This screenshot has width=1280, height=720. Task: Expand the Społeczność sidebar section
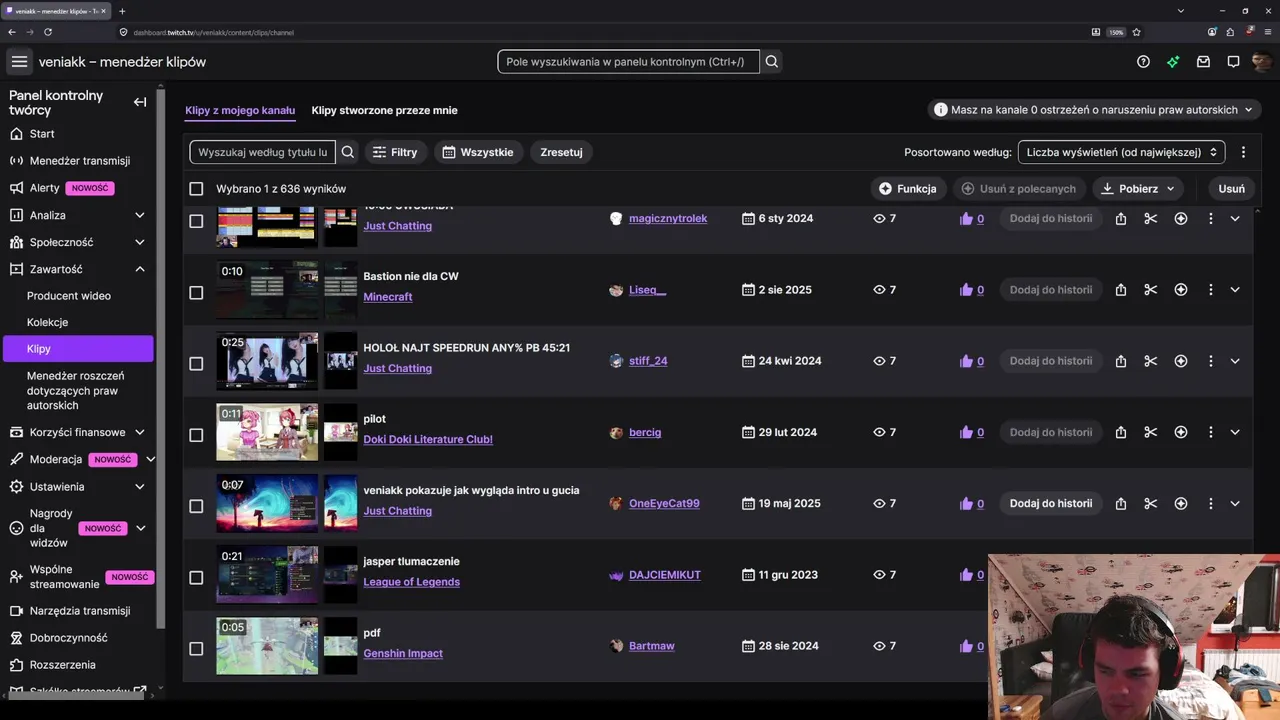140,242
